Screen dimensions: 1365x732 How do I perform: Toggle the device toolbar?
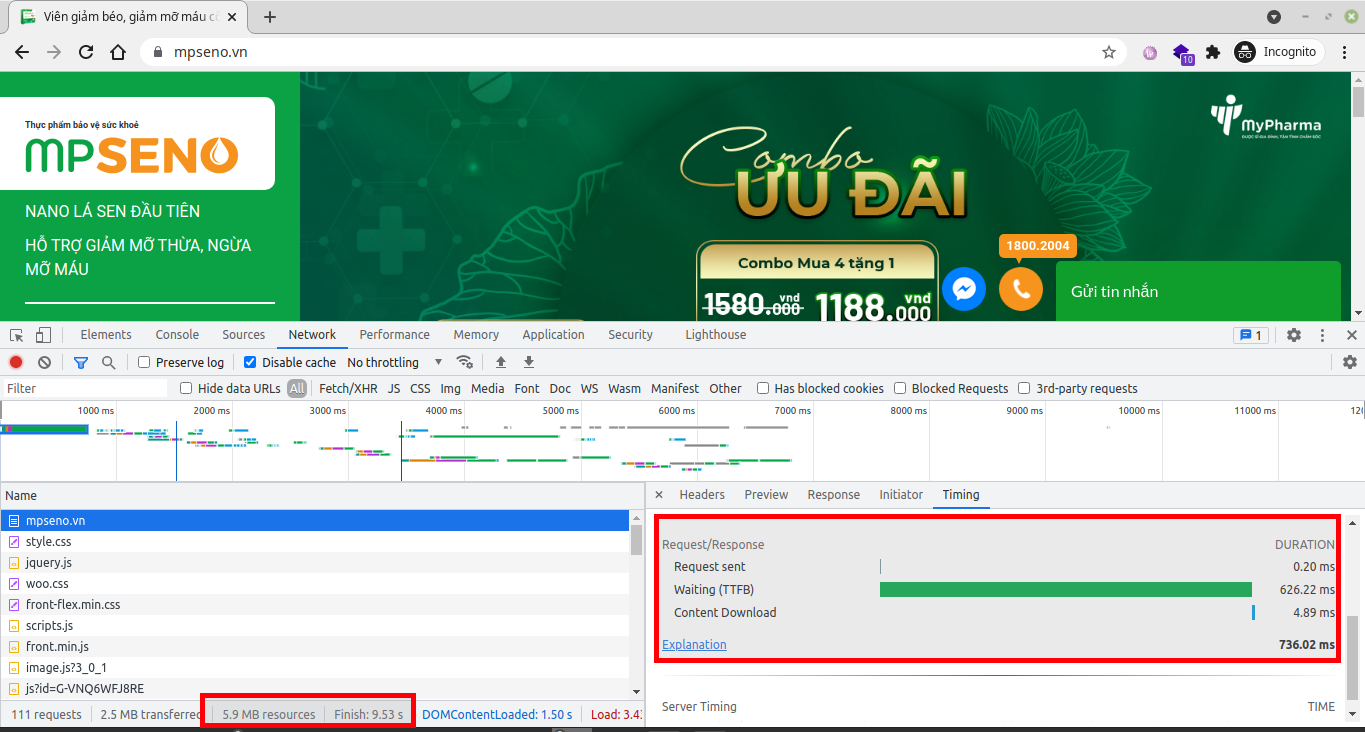click(x=43, y=335)
